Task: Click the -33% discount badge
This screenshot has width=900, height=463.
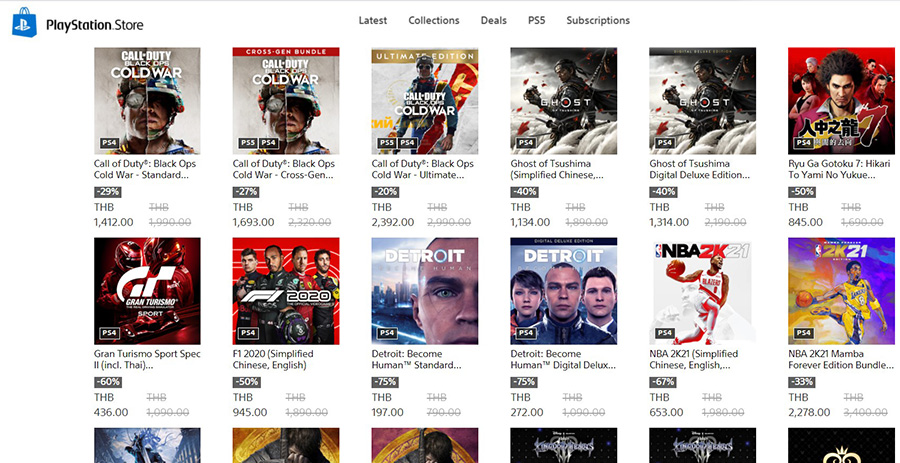Action: (x=802, y=382)
